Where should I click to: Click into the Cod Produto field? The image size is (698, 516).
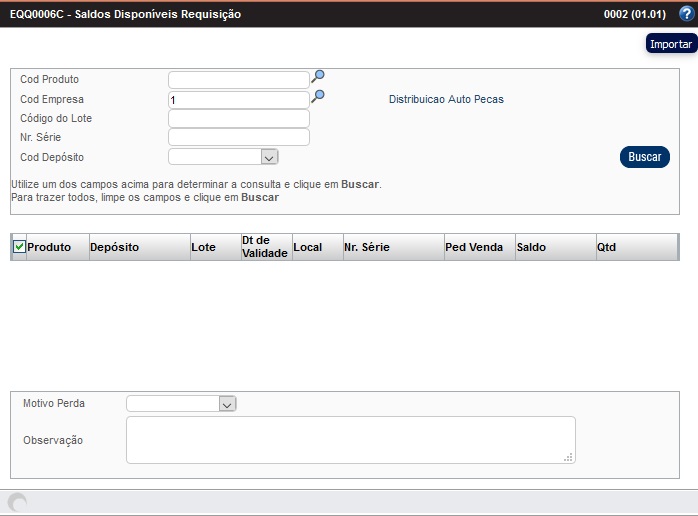pos(238,80)
